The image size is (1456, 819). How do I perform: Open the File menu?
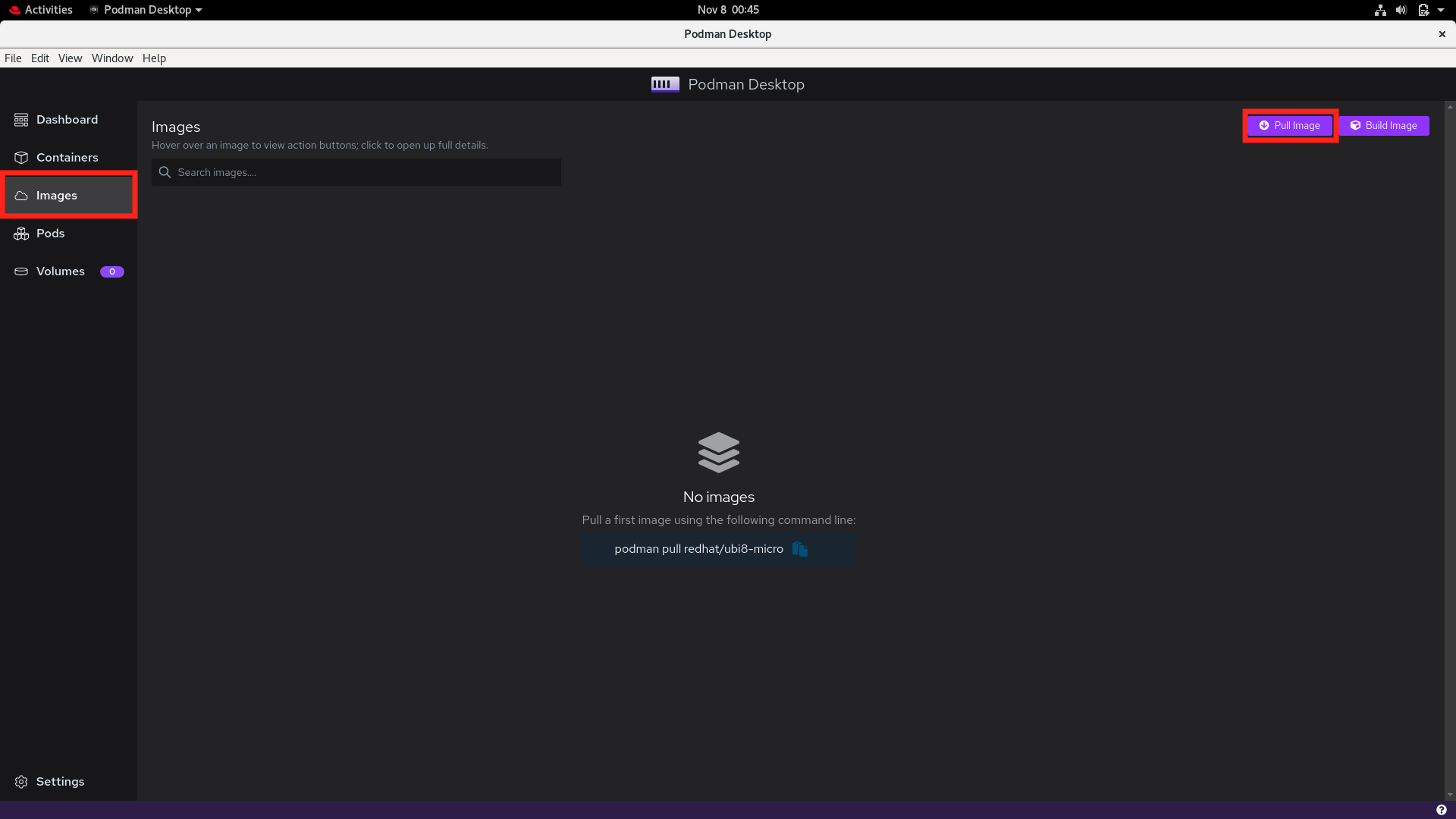(12, 58)
